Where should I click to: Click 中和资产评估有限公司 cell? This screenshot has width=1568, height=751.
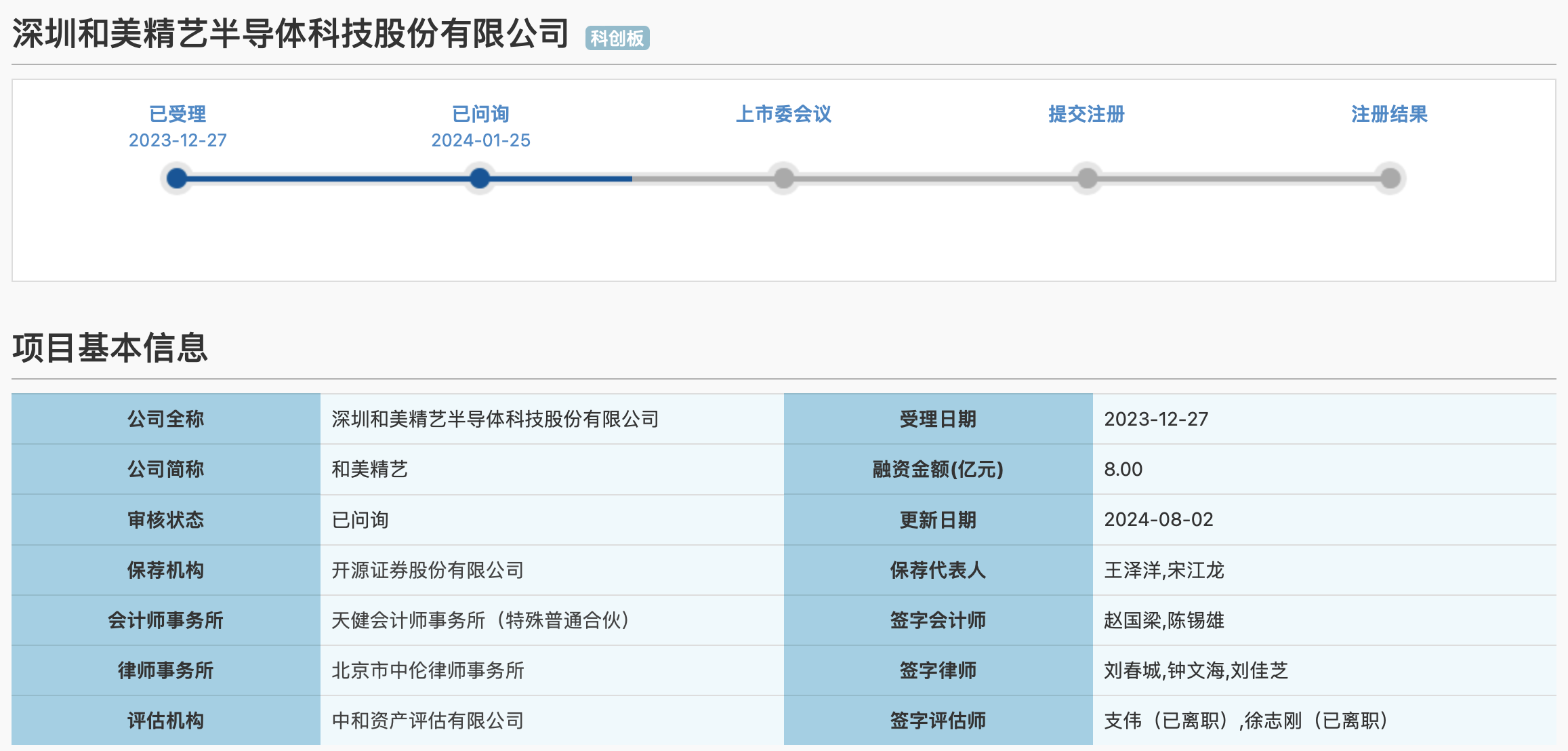(x=552, y=720)
